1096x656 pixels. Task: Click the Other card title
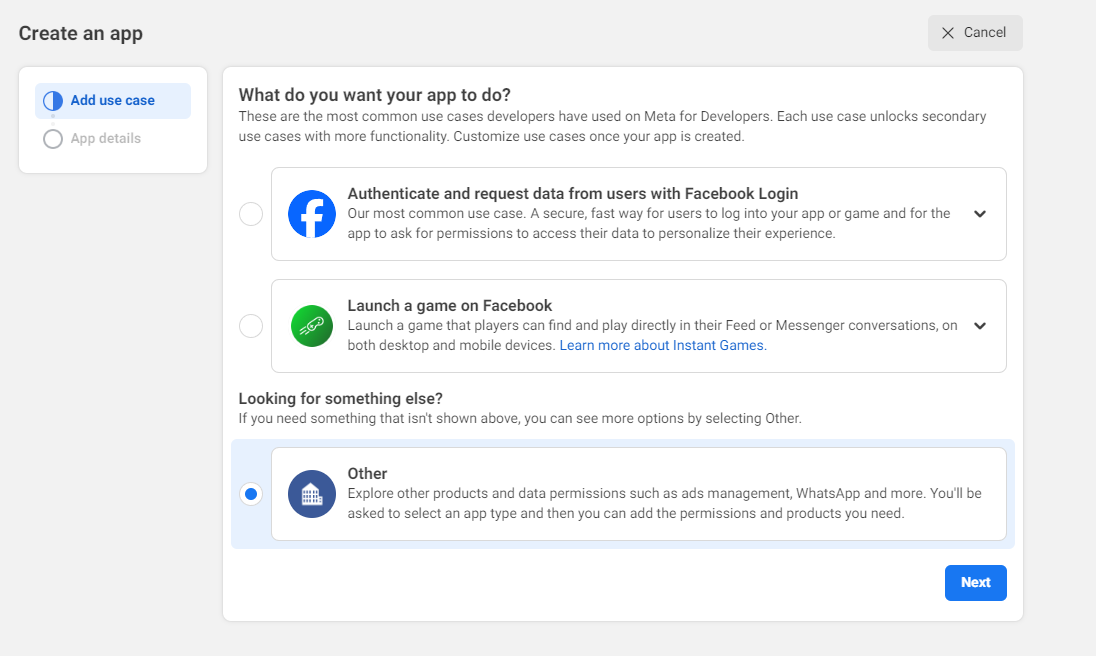click(x=367, y=474)
